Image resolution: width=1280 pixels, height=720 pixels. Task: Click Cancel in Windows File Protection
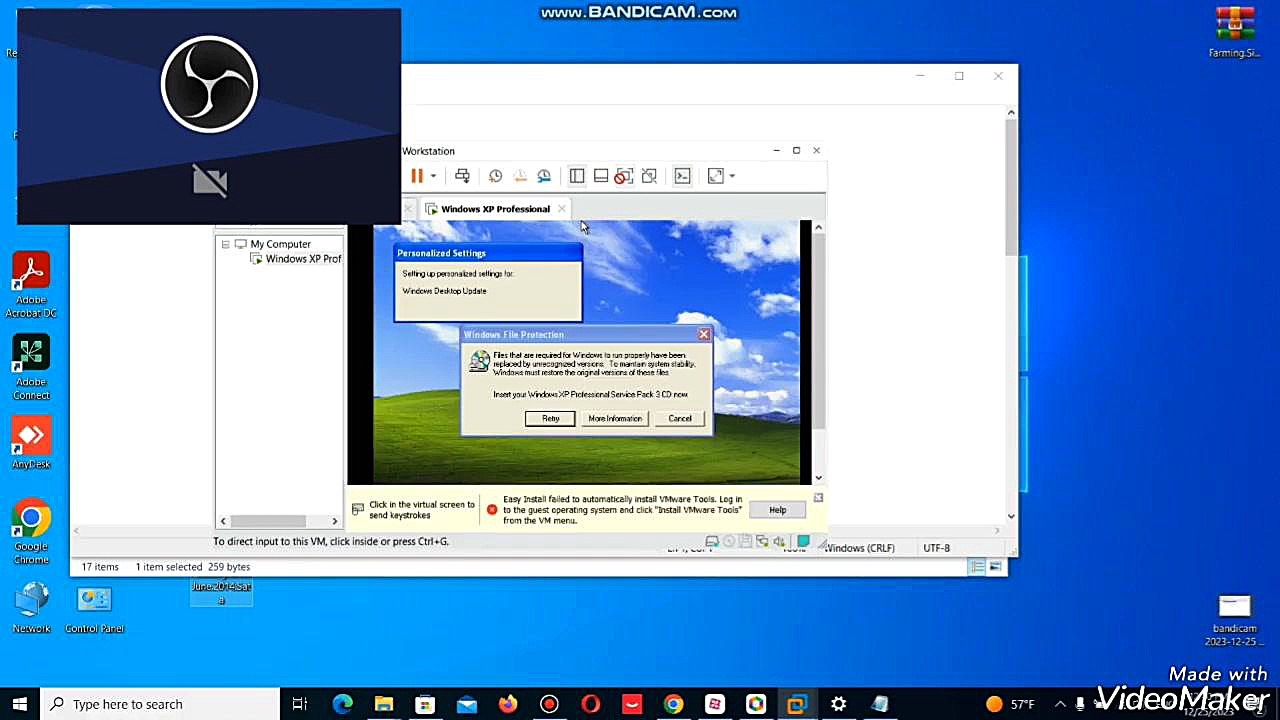(x=680, y=419)
